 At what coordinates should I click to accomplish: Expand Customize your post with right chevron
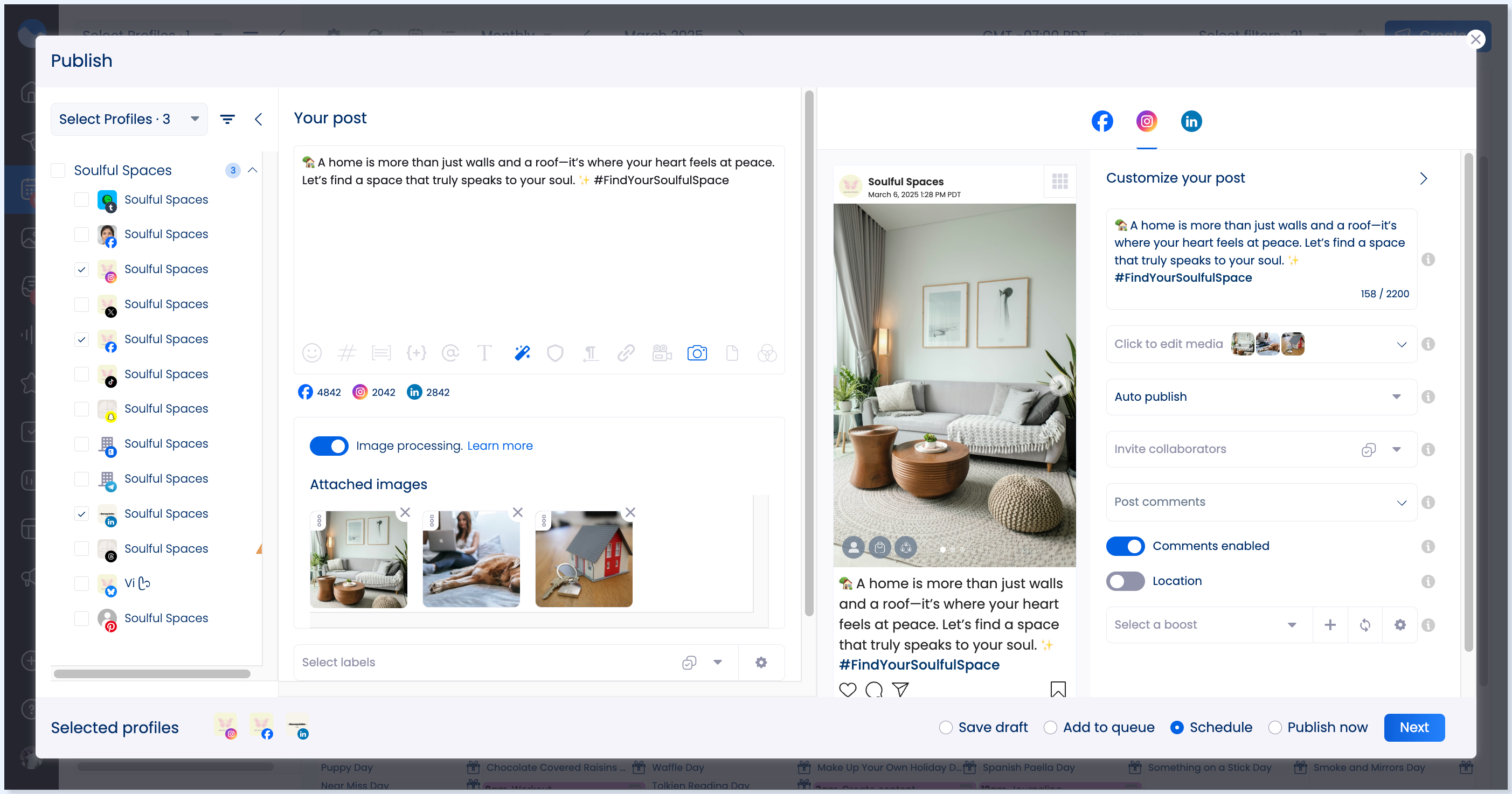[1424, 178]
